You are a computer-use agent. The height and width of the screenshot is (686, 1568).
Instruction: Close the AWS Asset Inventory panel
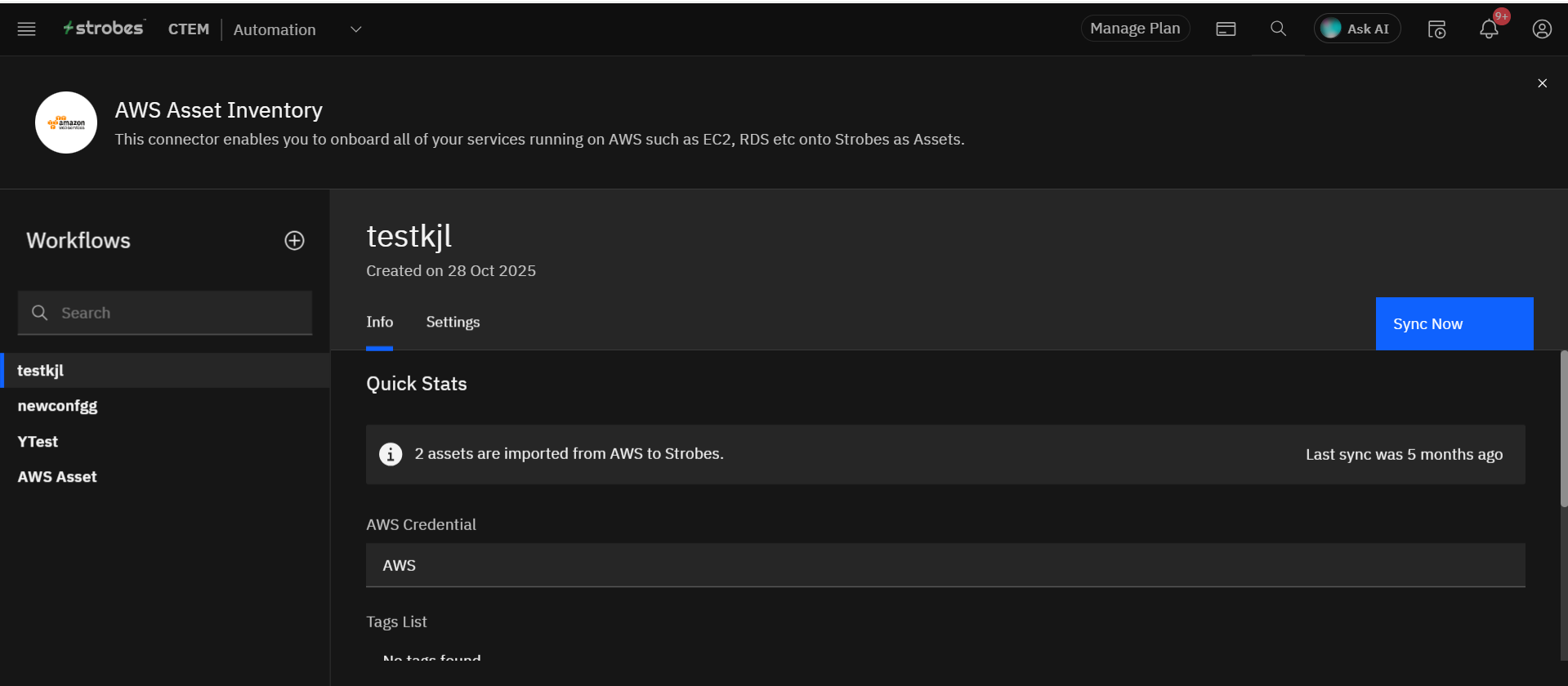pos(1542,83)
